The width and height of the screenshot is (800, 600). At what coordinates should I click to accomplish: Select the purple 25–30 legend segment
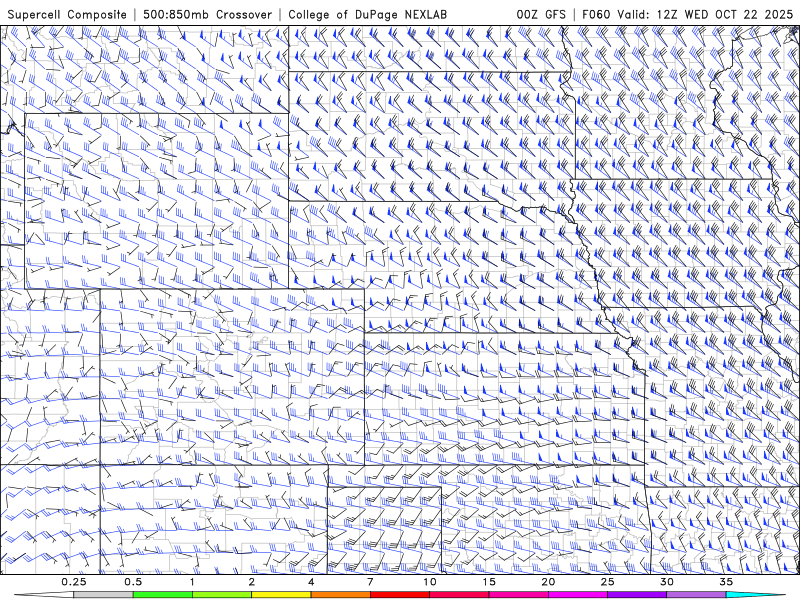637,595
